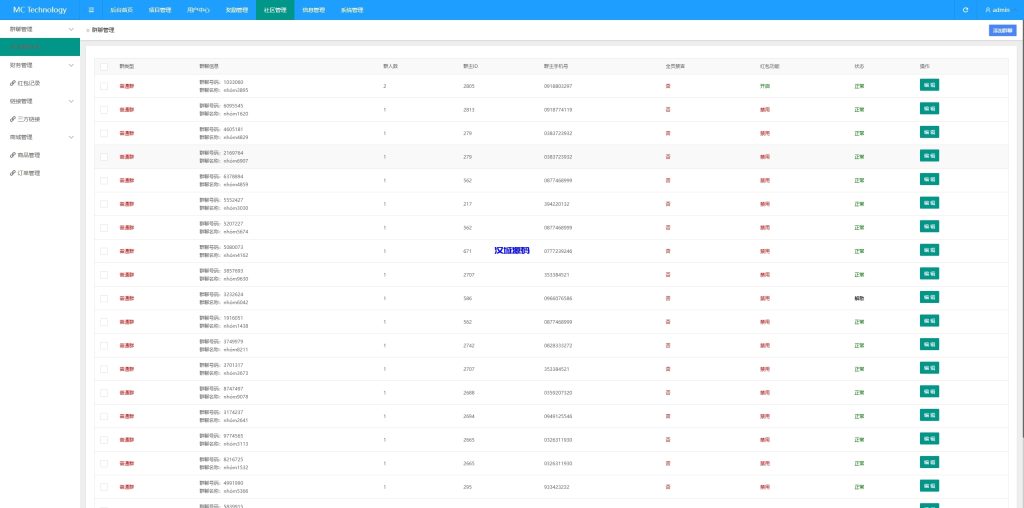The width and height of the screenshot is (1024, 508).
Task: Click the link icon beside 订单管理
Action: [x=13, y=173]
